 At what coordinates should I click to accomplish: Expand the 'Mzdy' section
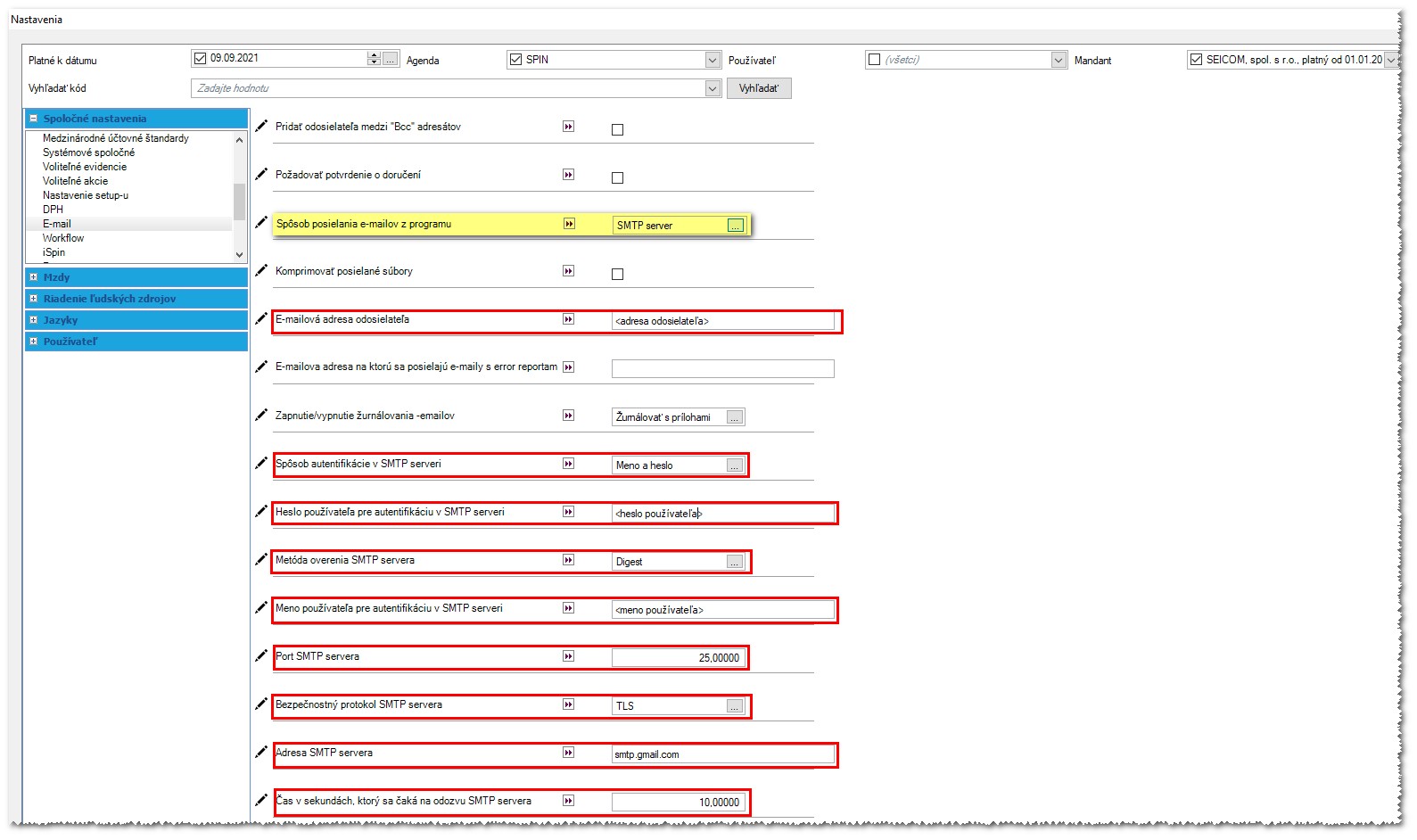tap(34, 276)
